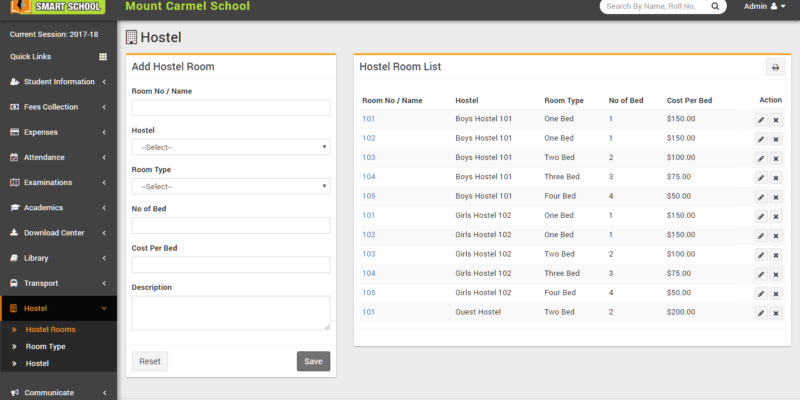Click the Reset button
The image size is (800, 400).
click(x=150, y=361)
